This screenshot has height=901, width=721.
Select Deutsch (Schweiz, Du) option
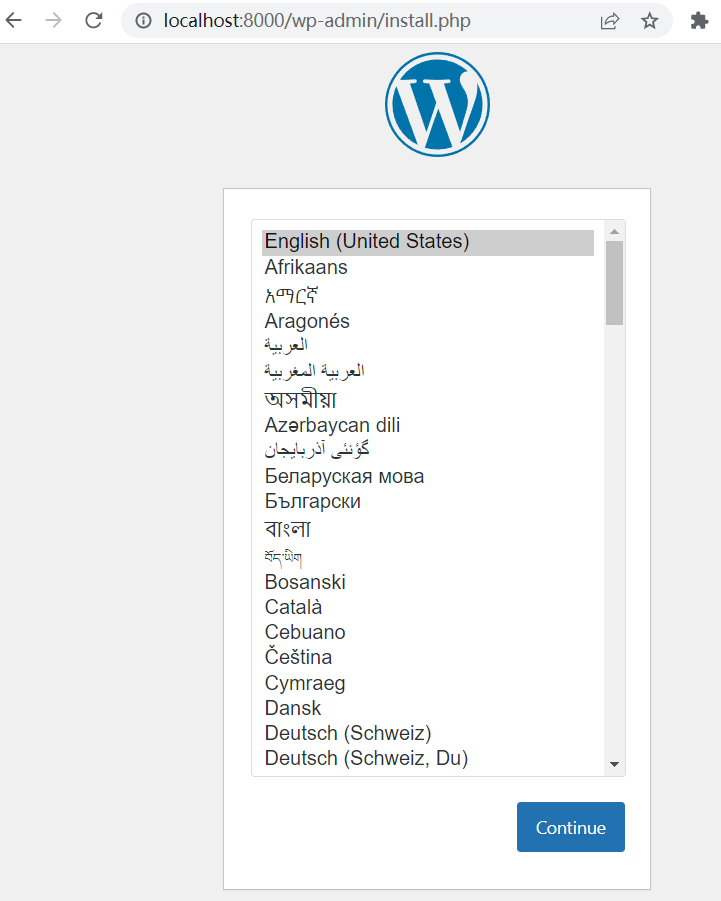tap(366, 758)
